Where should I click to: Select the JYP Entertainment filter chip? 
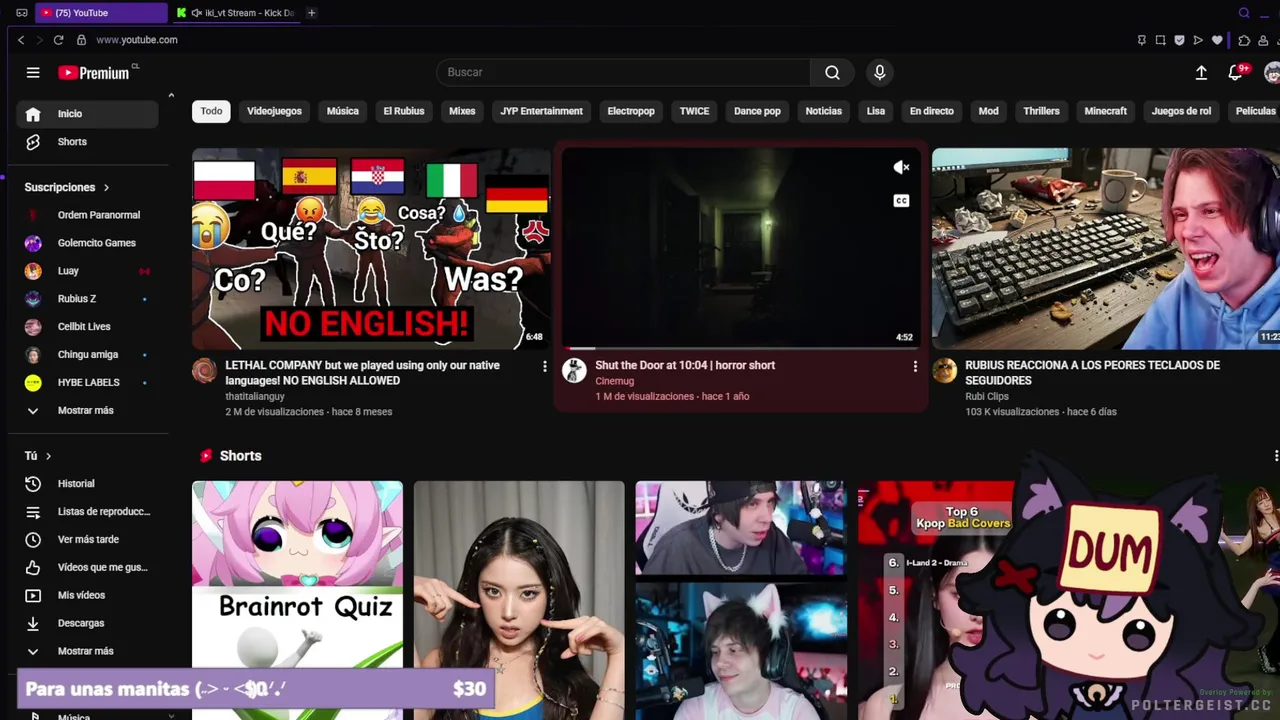pyautogui.click(x=541, y=111)
